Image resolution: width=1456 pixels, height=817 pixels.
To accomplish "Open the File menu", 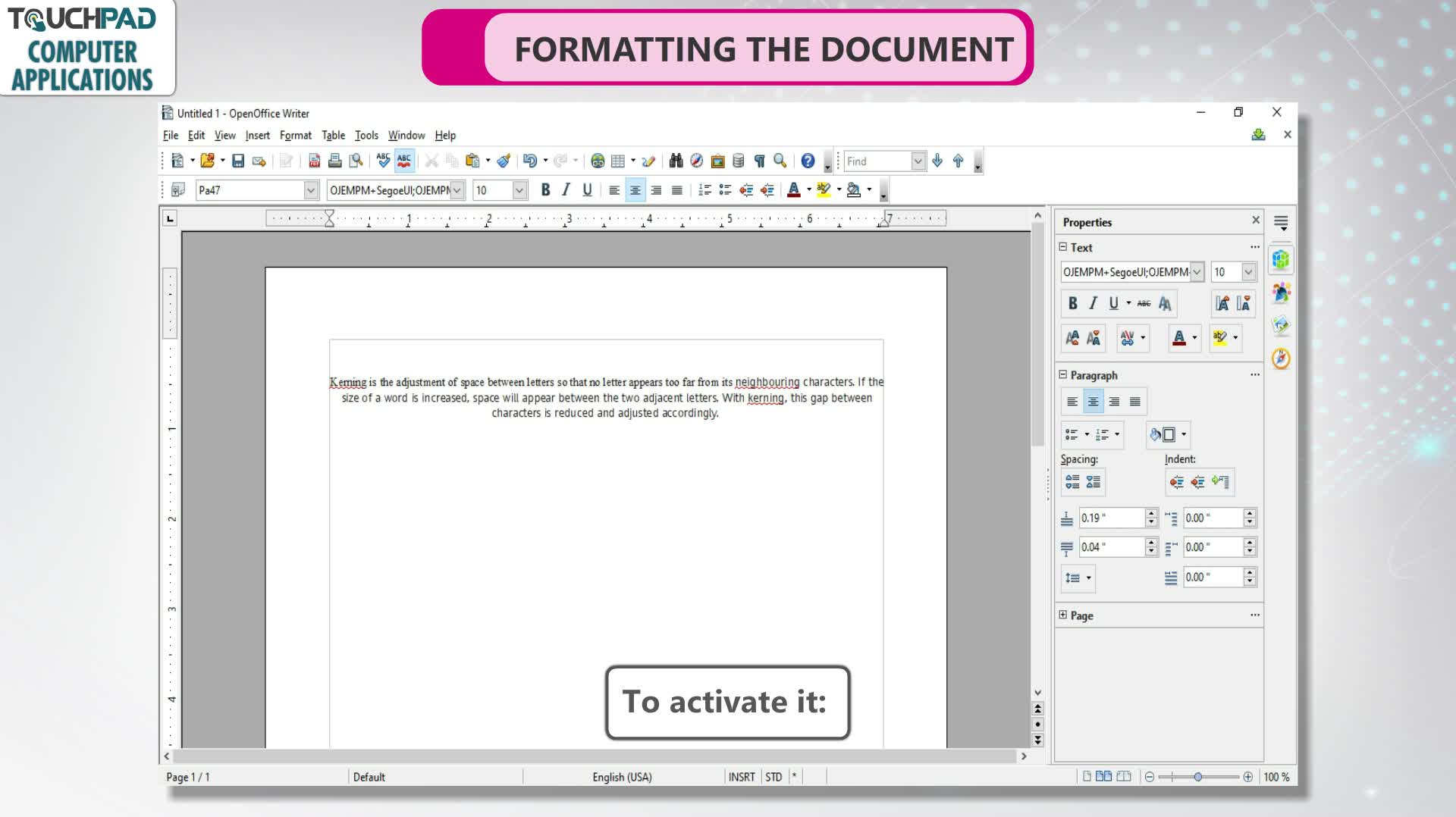I will pos(171,135).
